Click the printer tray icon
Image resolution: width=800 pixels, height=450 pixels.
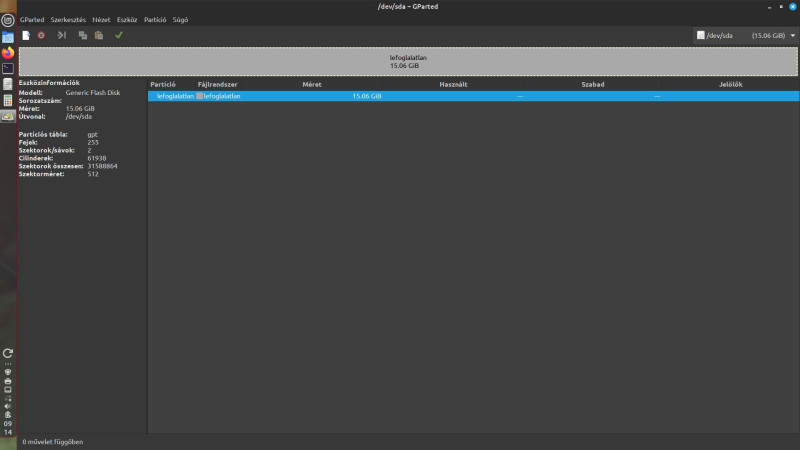8,381
